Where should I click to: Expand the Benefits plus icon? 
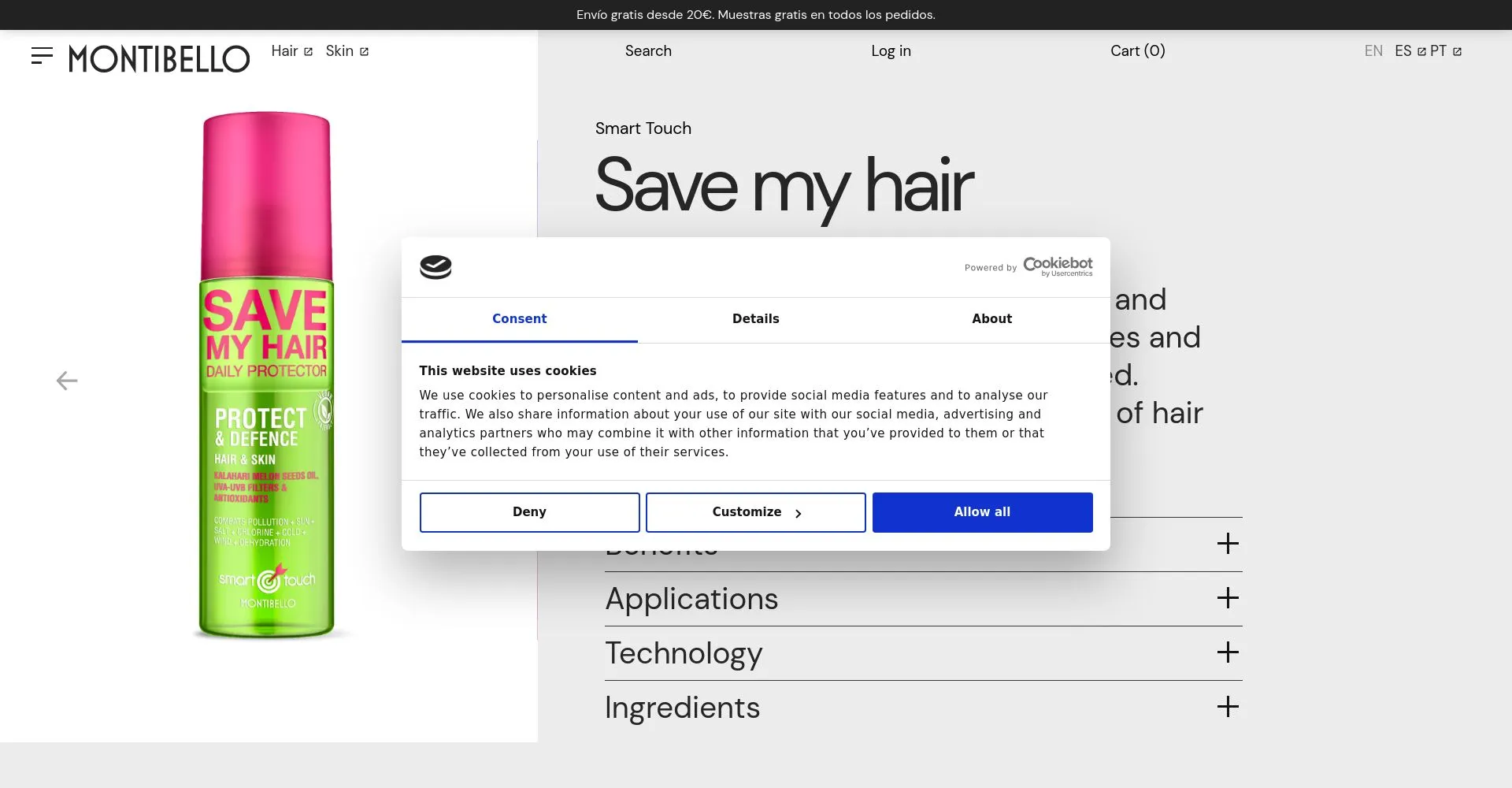point(1228,544)
